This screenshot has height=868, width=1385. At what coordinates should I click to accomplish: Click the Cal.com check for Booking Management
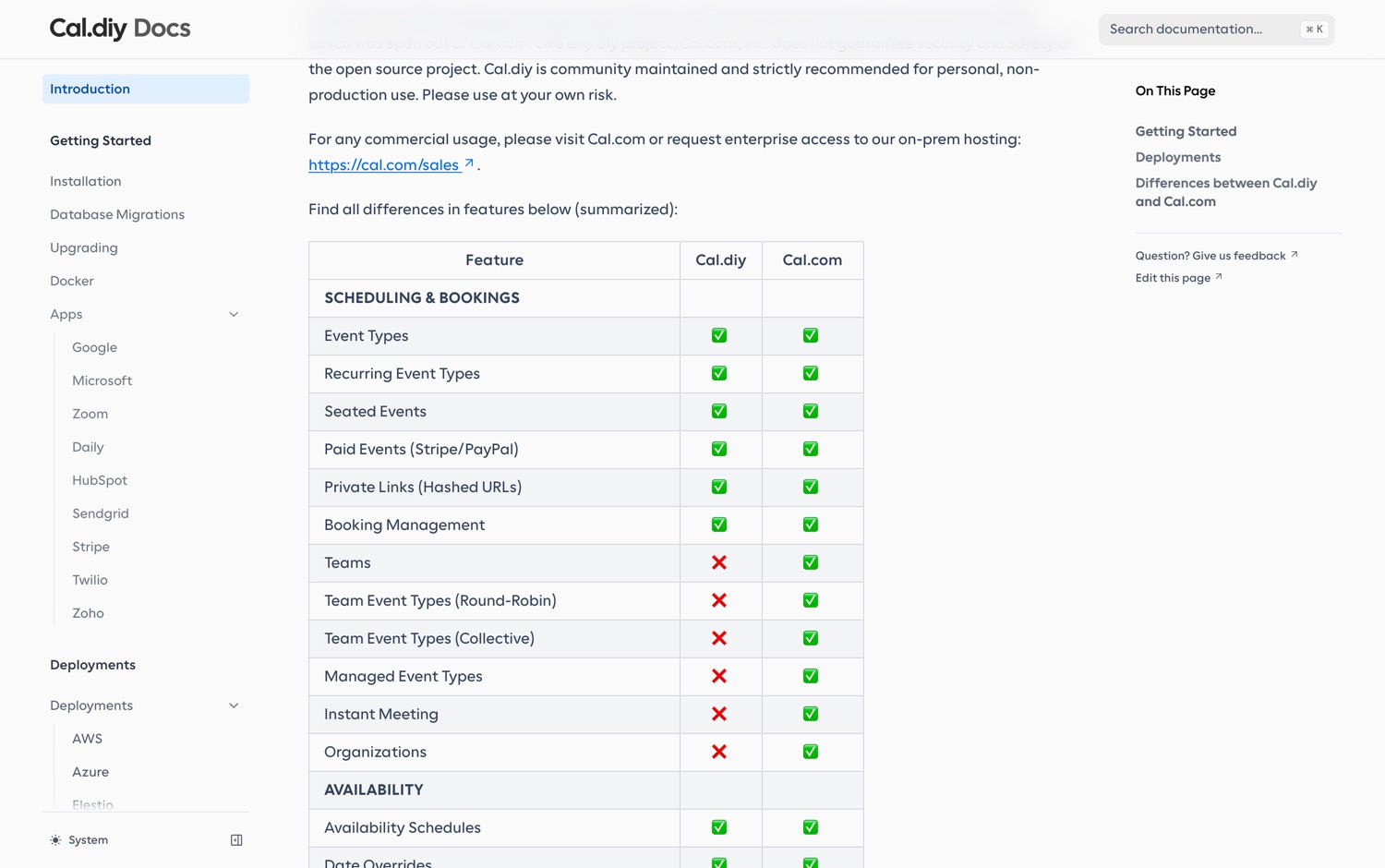[811, 524]
